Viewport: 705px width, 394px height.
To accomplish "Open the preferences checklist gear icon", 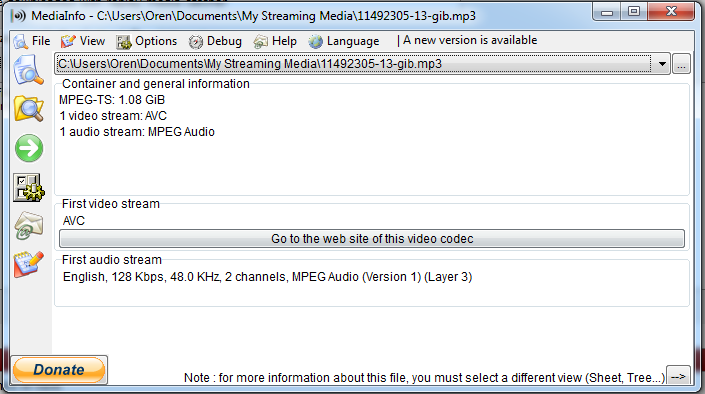I will point(29,187).
